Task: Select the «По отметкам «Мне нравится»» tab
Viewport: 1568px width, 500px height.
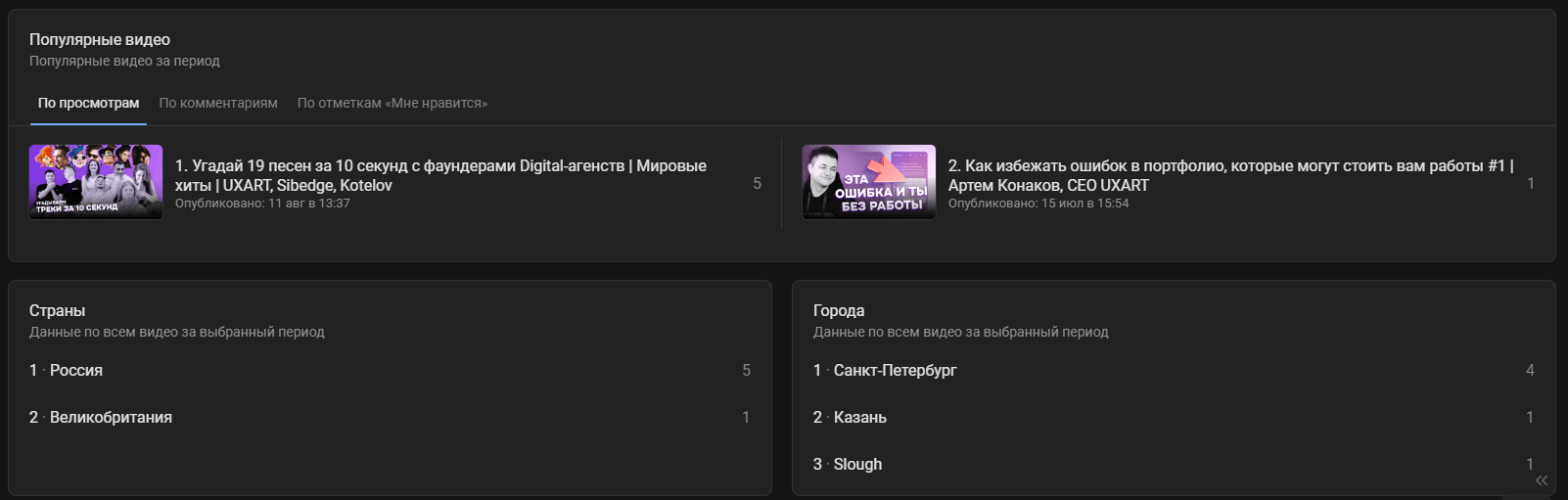Action: pos(392,103)
